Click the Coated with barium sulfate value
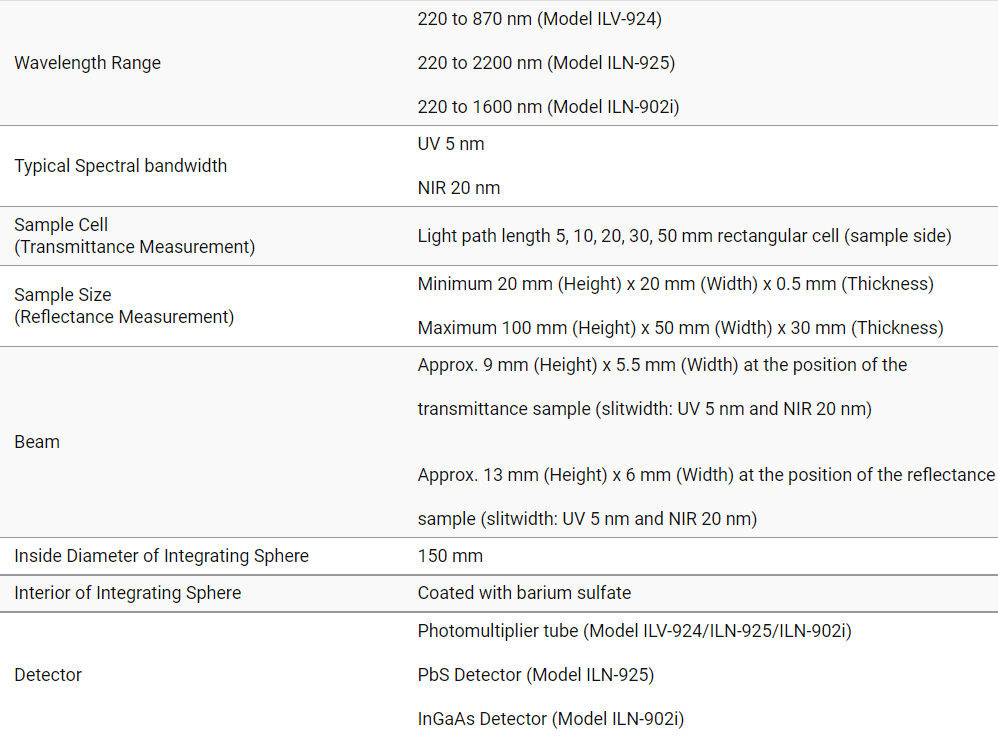998x736 pixels. click(524, 593)
